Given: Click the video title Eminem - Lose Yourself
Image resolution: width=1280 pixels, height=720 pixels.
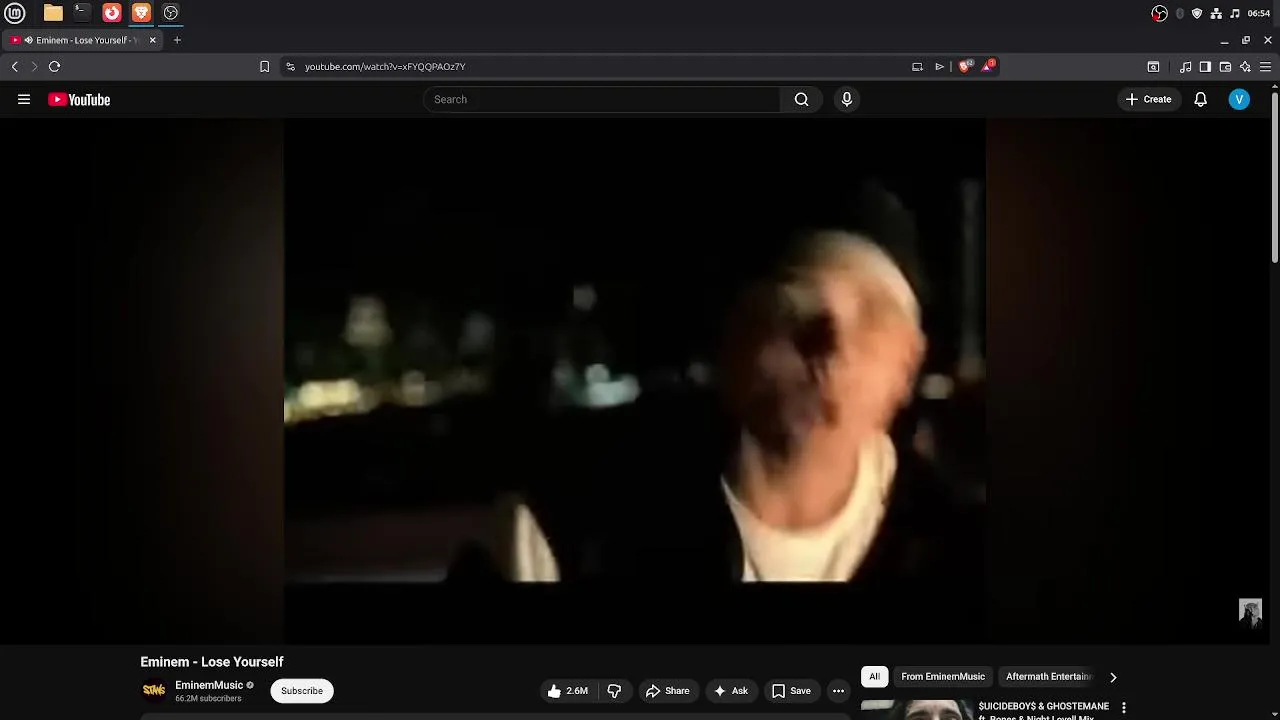Looking at the screenshot, I should click(x=212, y=662).
